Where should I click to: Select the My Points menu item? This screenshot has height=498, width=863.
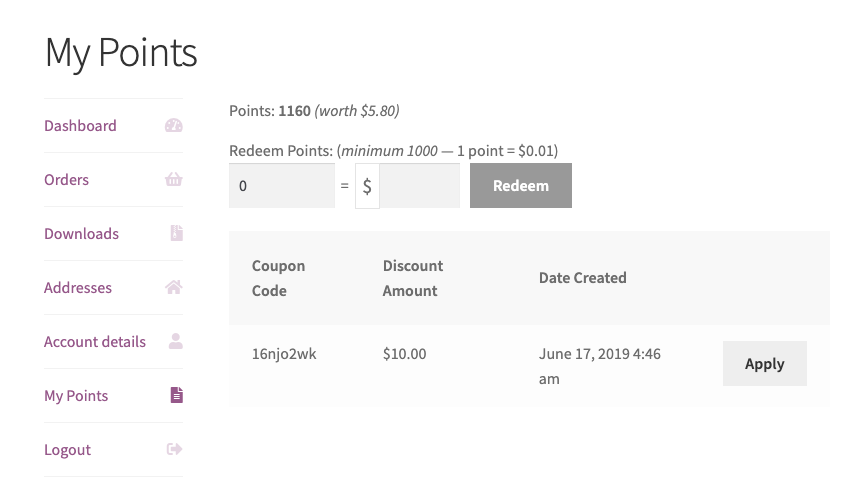click(76, 395)
